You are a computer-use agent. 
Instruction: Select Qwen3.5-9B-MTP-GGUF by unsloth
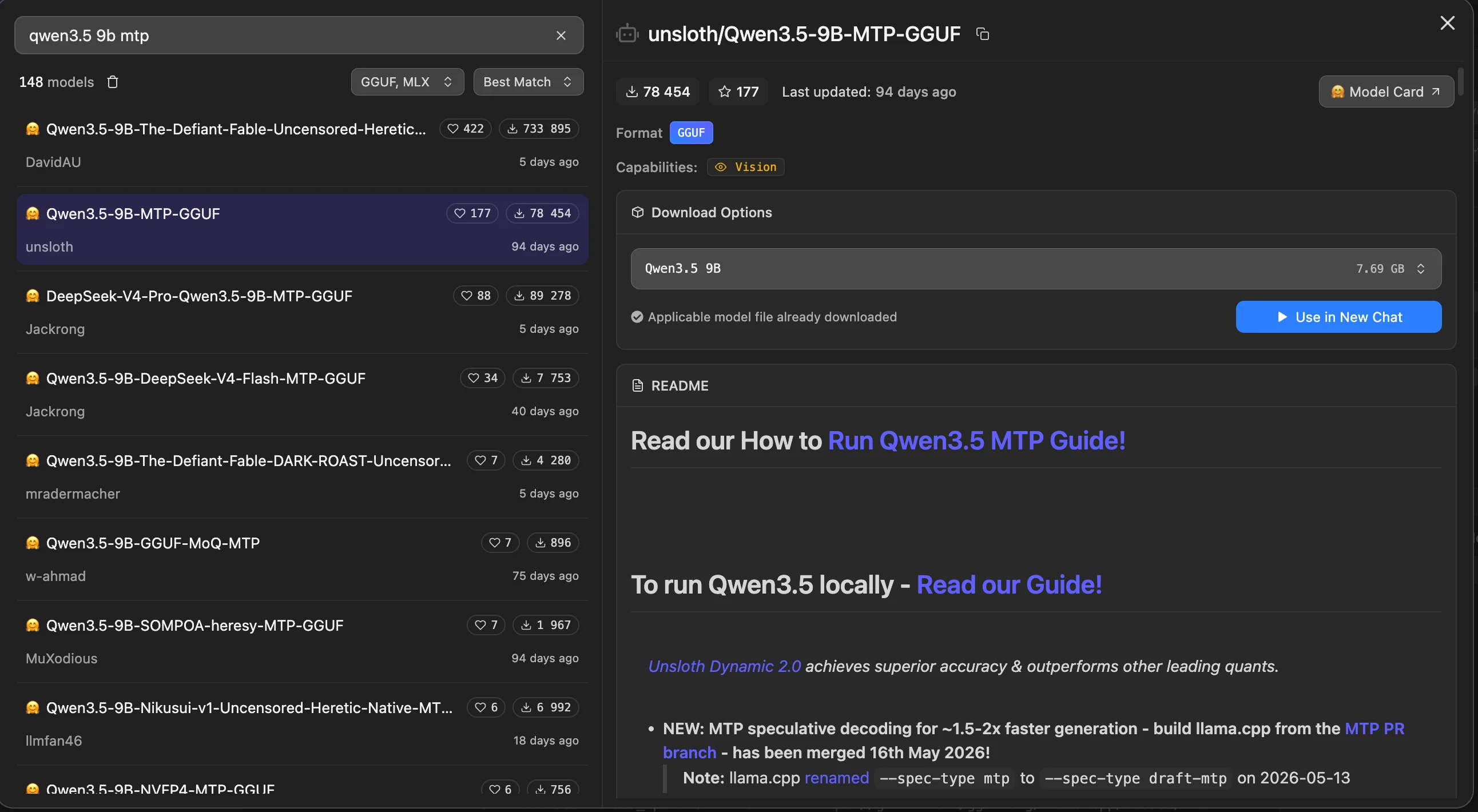tap(303, 229)
